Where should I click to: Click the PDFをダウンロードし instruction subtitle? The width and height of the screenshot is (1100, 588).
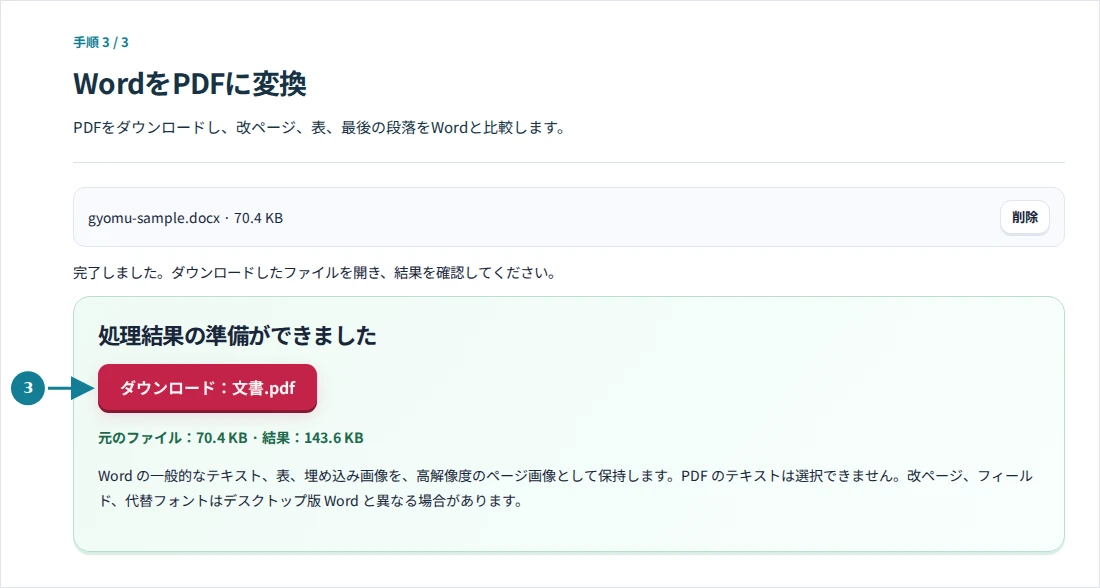coord(320,128)
